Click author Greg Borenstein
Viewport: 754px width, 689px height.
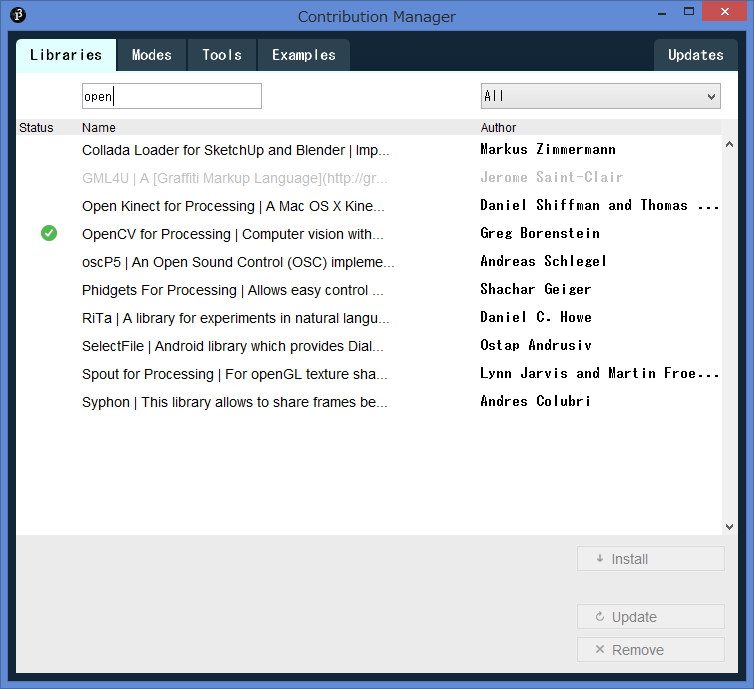[540, 233]
